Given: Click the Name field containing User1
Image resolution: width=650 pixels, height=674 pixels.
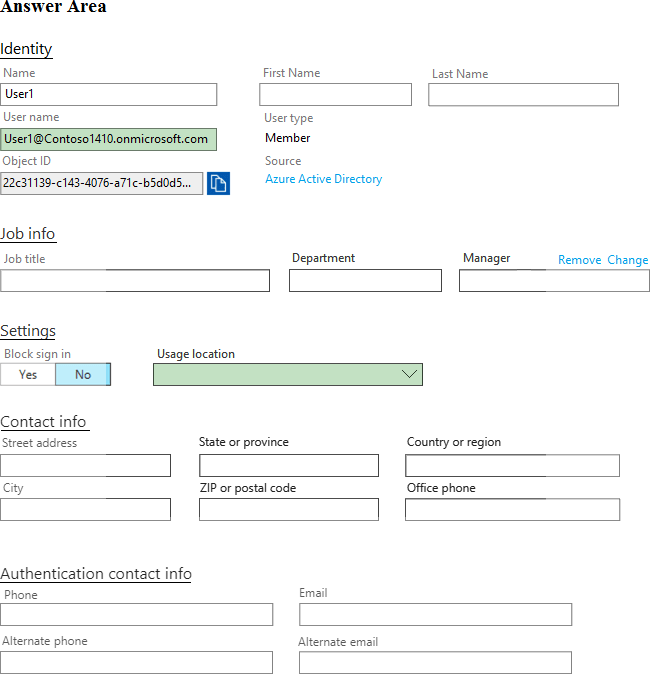Looking at the screenshot, I should click(x=109, y=94).
